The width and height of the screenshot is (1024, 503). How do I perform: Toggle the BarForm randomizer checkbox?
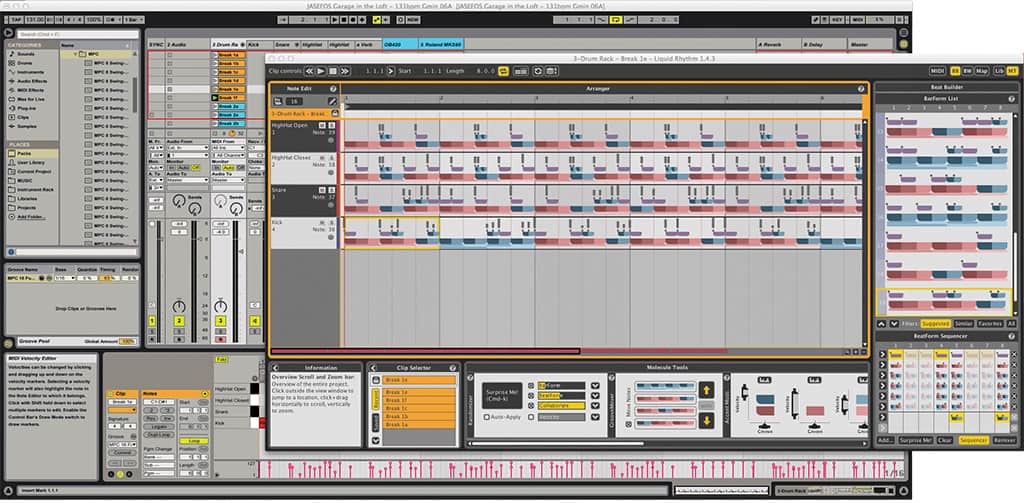point(530,385)
